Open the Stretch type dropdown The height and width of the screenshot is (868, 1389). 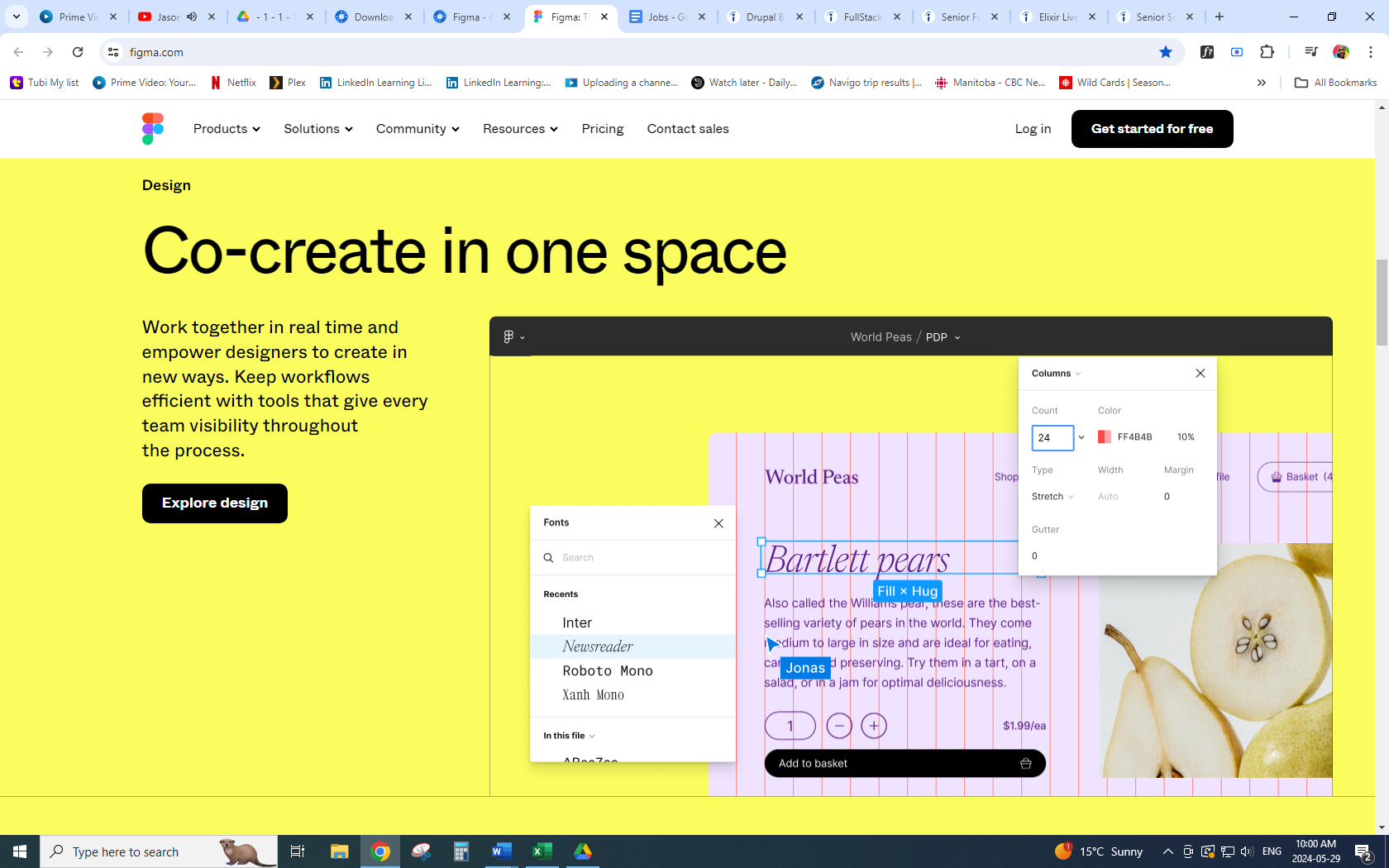tap(1052, 497)
